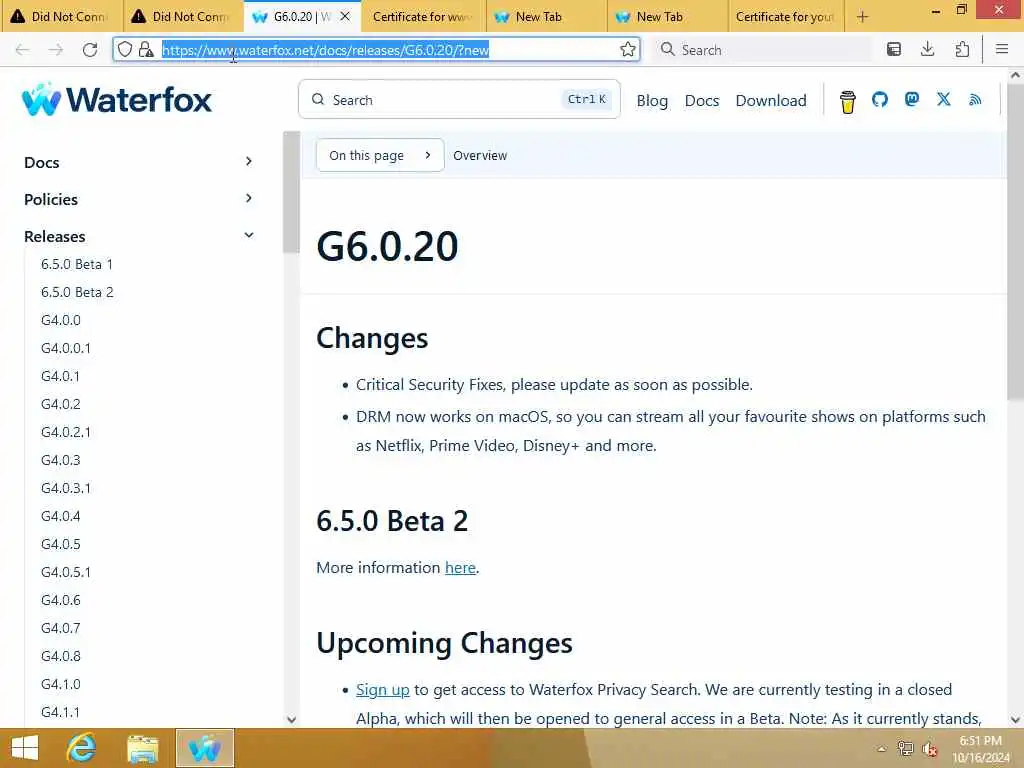This screenshot has height=768, width=1024.
Task: Switch to the second Did Not Connect tab
Action: 183,16
